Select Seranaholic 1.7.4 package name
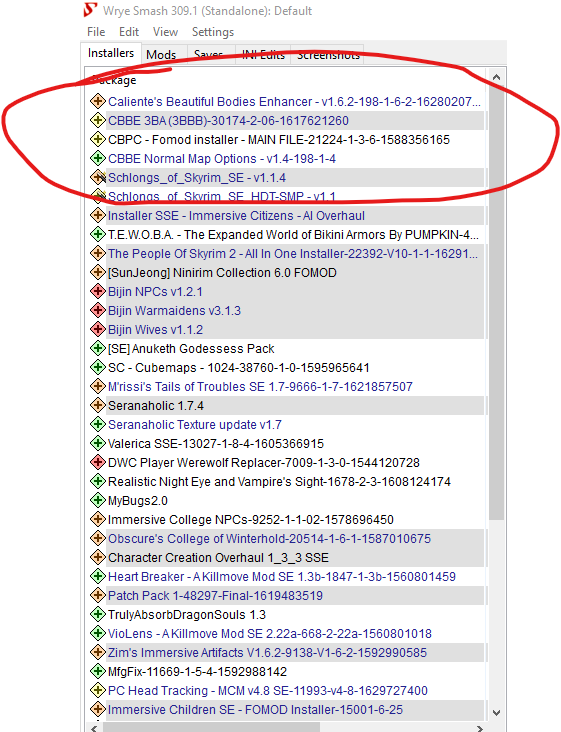Viewport: 561px width, 732px height. point(155,406)
